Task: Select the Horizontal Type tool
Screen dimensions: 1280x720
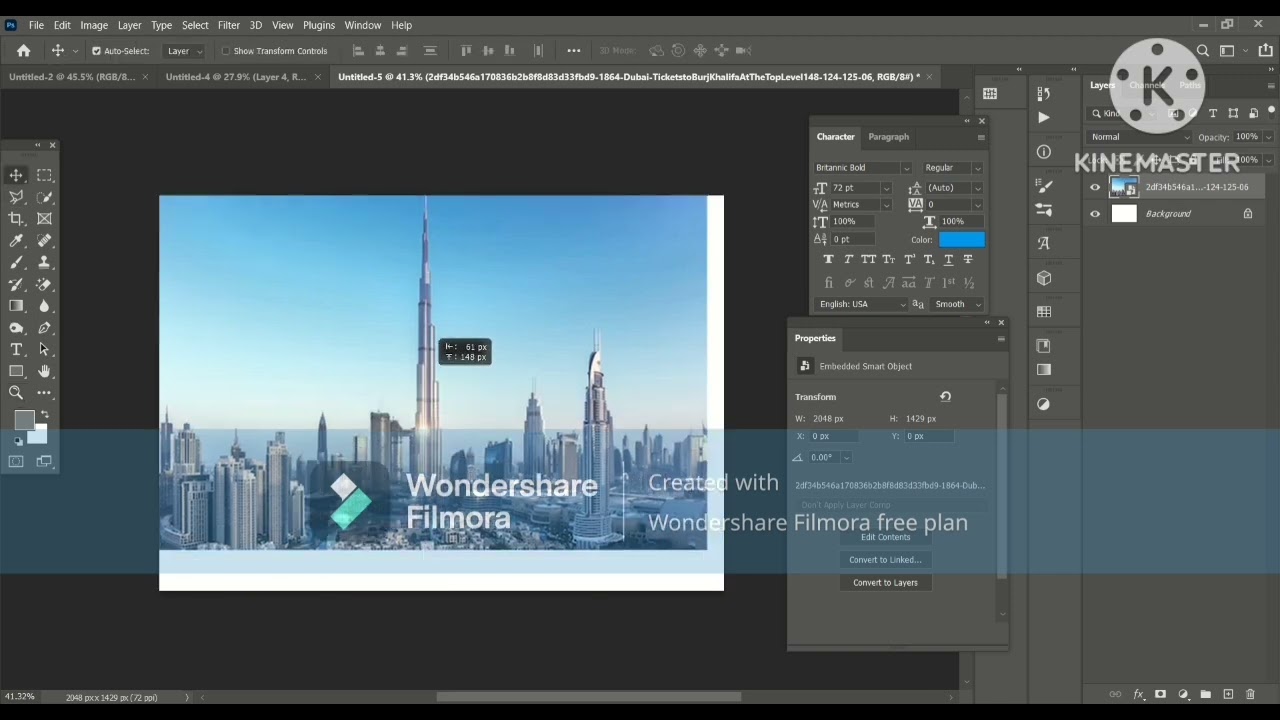Action: point(16,349)
